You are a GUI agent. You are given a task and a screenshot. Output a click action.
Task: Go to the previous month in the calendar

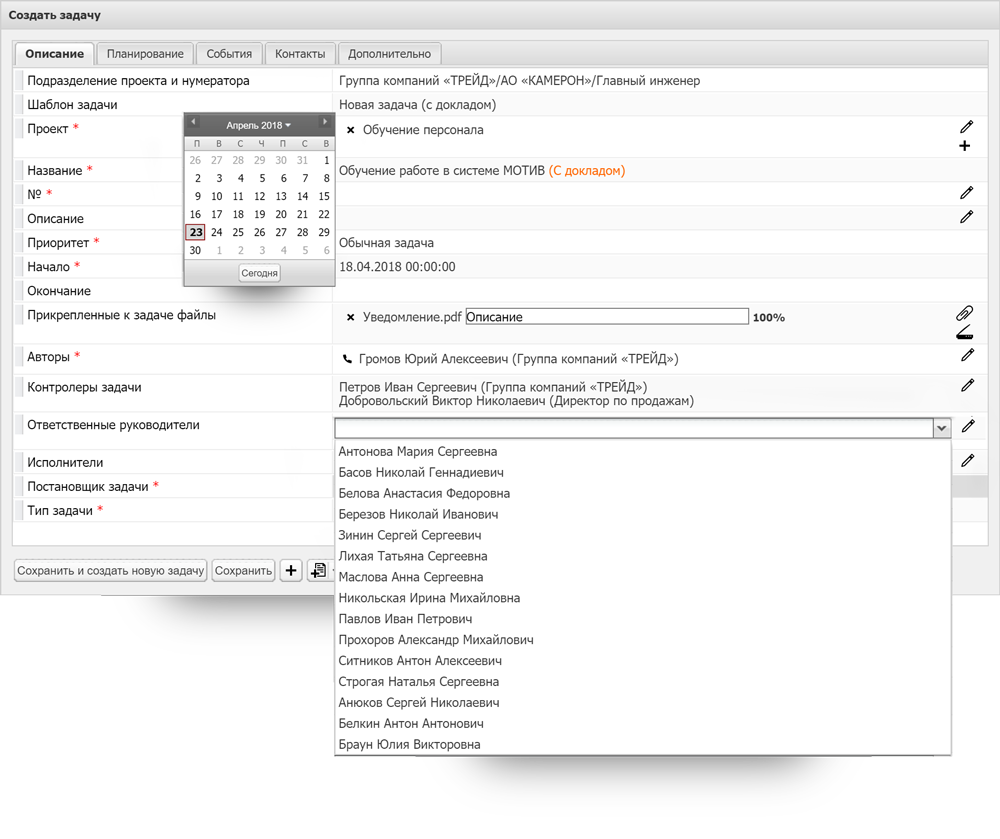click(x=194, y=123)
